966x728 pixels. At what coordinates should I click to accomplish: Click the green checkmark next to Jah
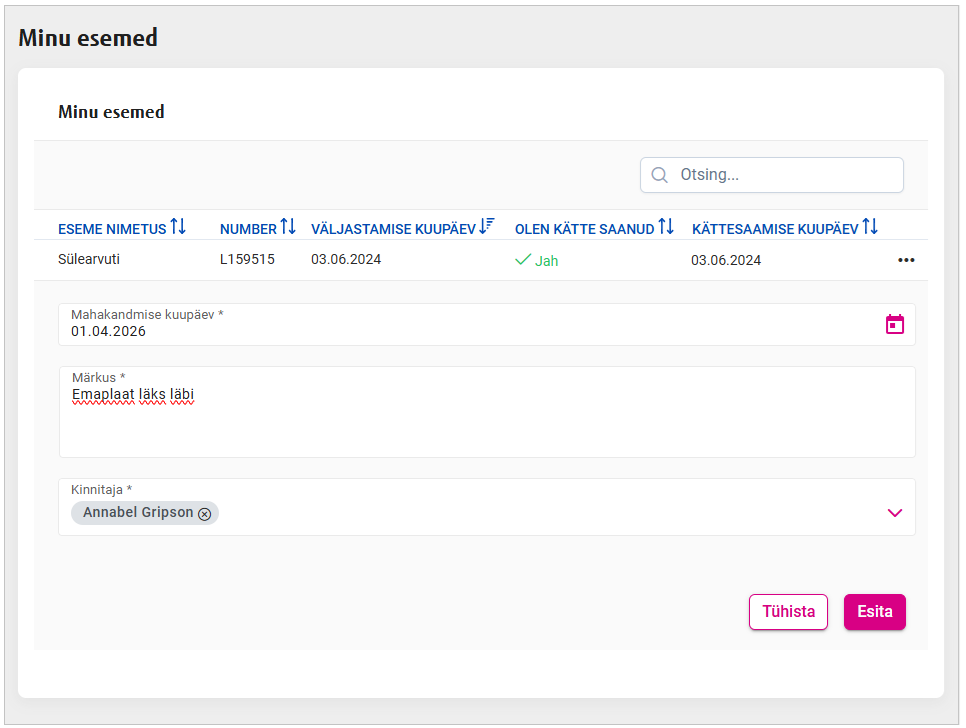point(522,260)
